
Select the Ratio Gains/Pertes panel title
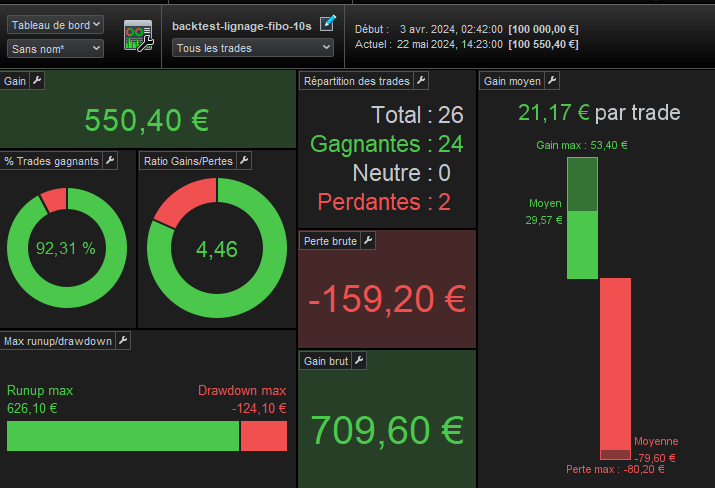[188, 161]
